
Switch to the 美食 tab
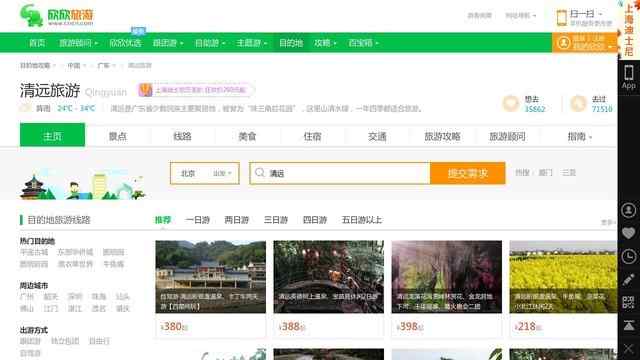point(247,136)
